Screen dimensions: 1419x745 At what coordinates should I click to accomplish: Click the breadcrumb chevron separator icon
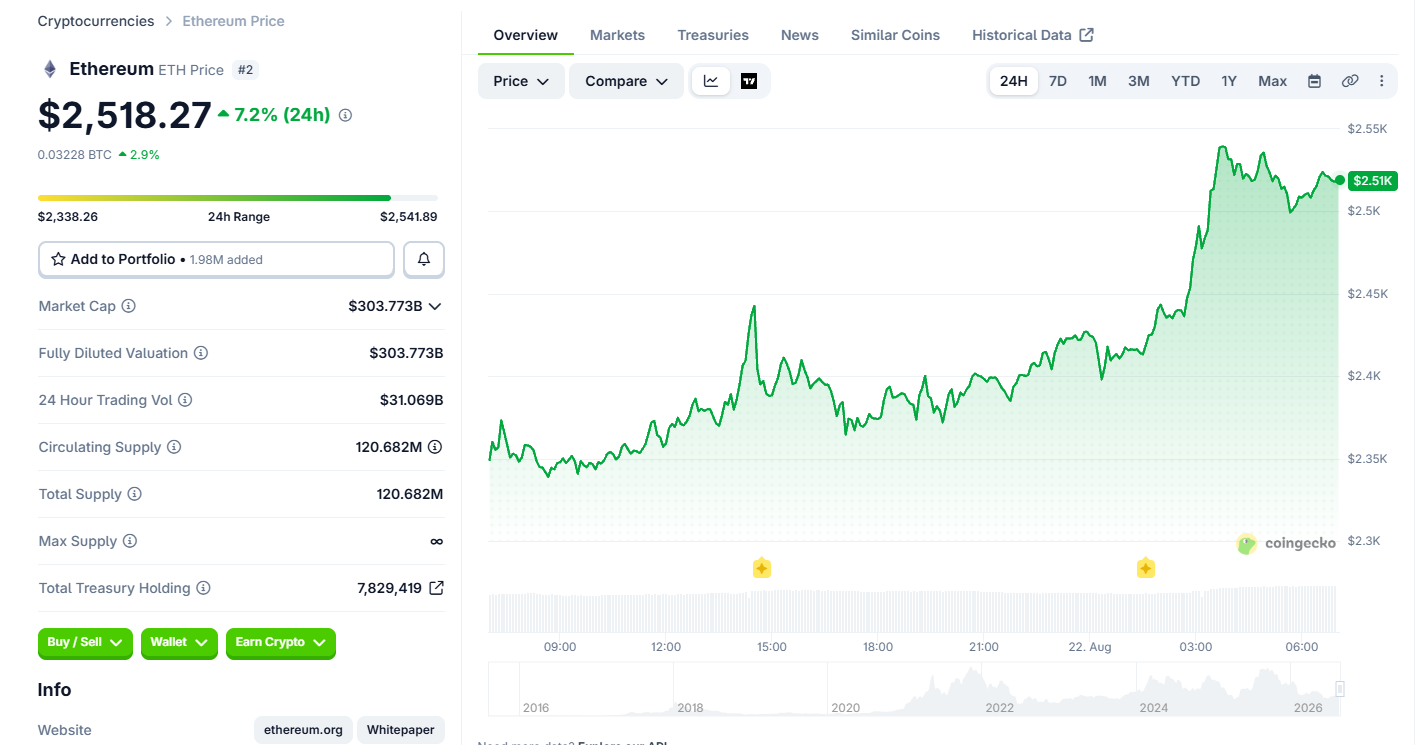point(168,21)
